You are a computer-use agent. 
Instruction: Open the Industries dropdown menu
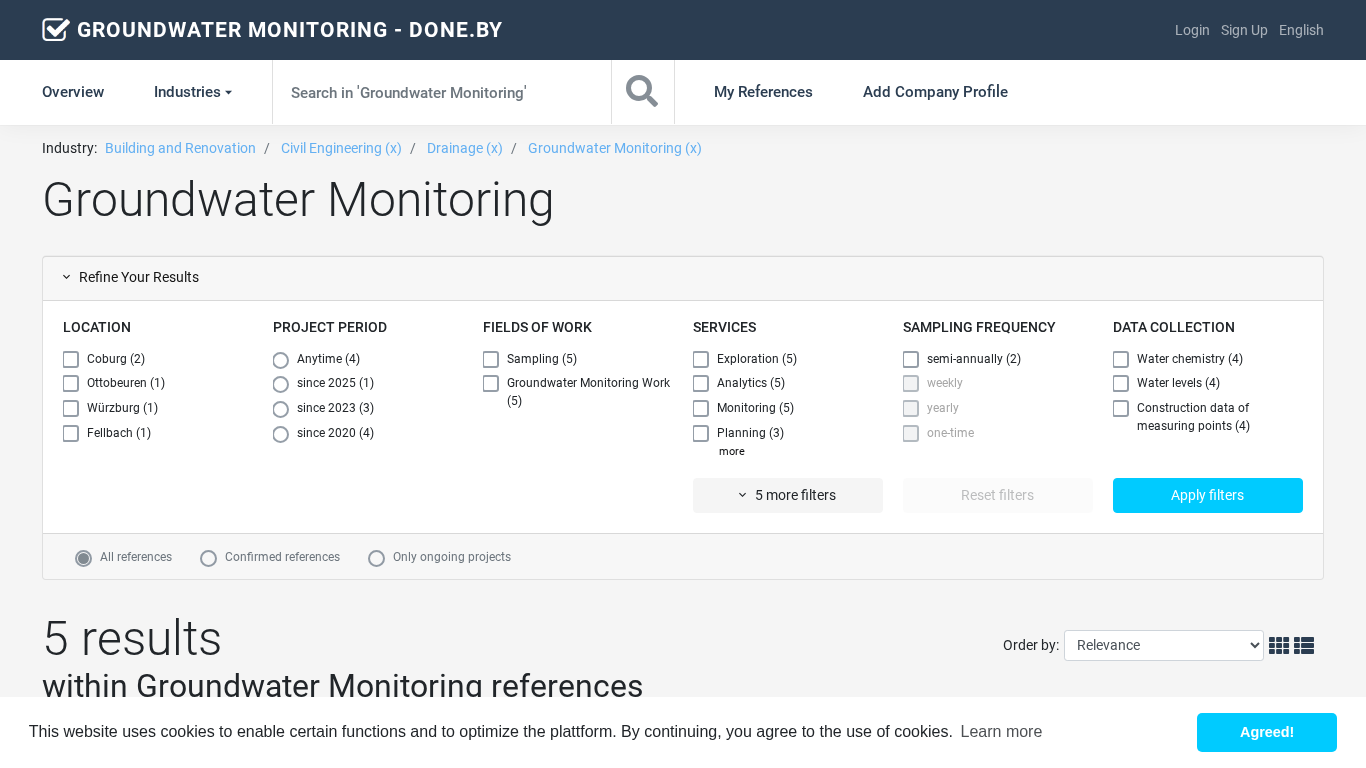(x=192, y=92)
